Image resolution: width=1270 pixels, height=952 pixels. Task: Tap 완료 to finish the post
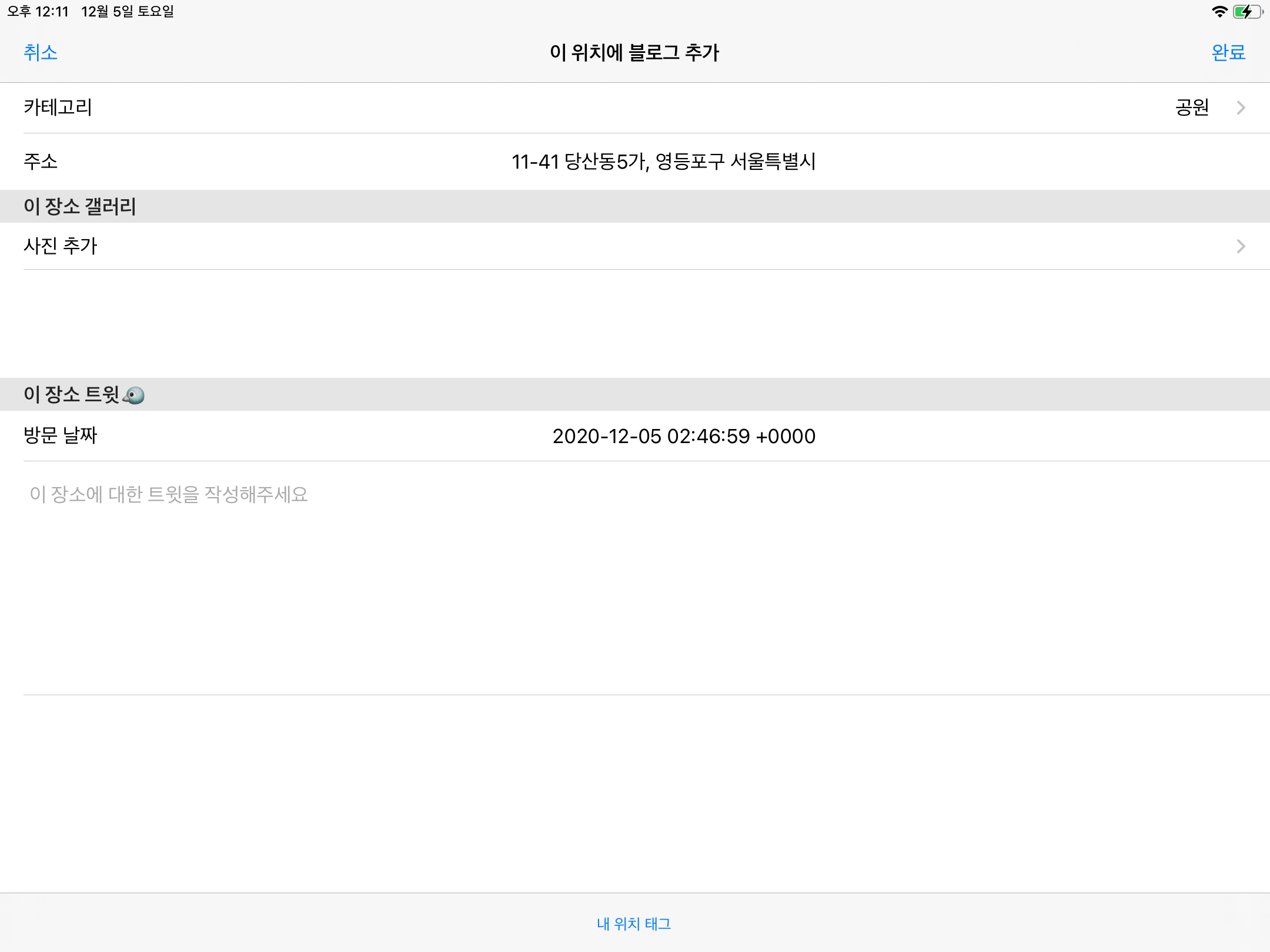tap(1228, 53)
